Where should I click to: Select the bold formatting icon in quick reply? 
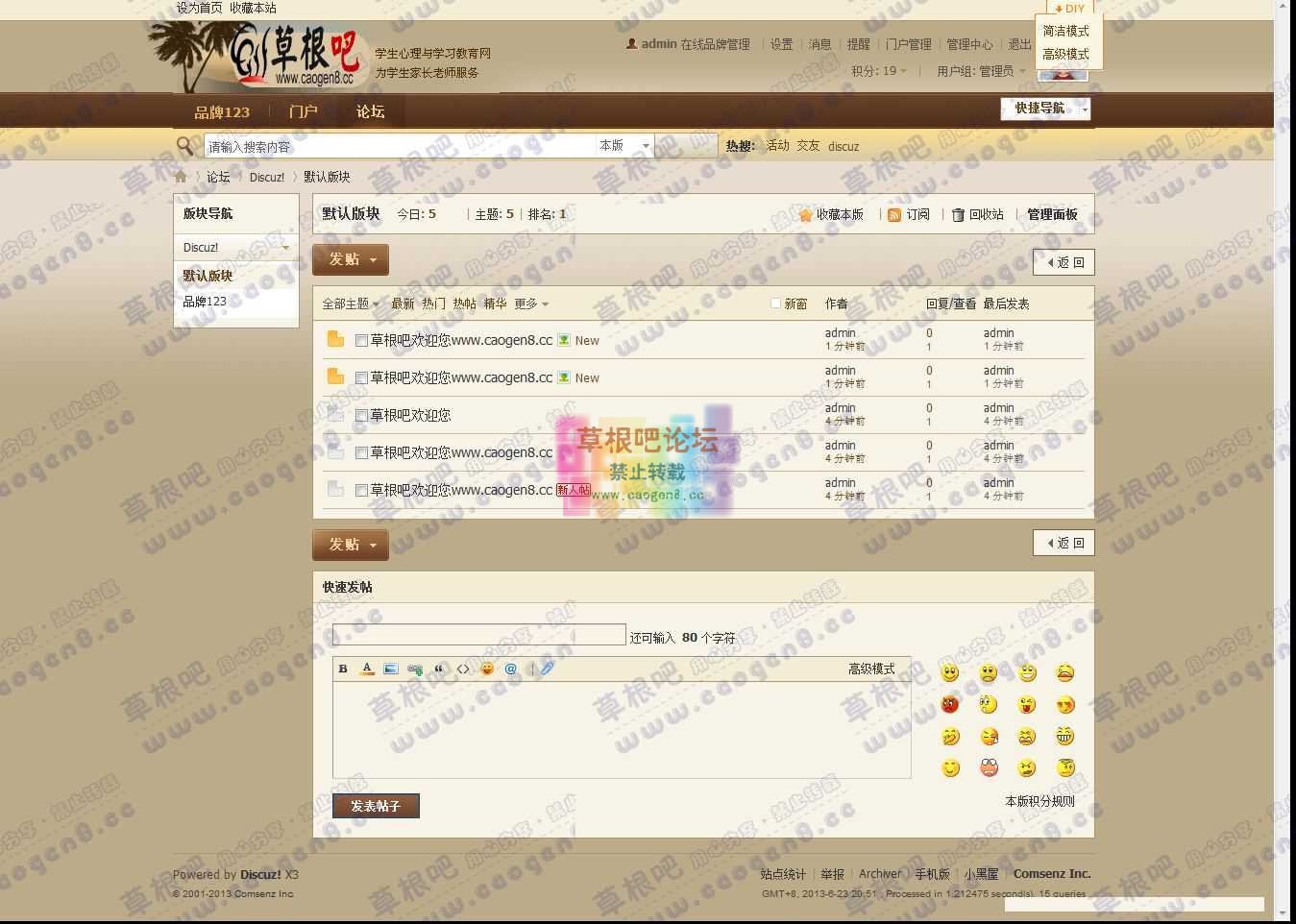(343, 669)
